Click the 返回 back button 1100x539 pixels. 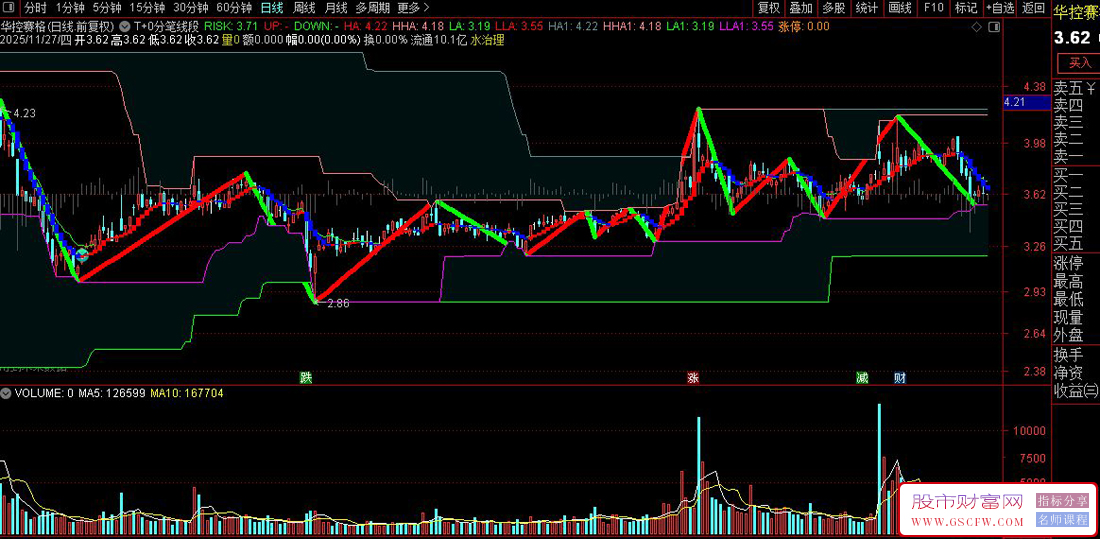[x=1033, y=8]
